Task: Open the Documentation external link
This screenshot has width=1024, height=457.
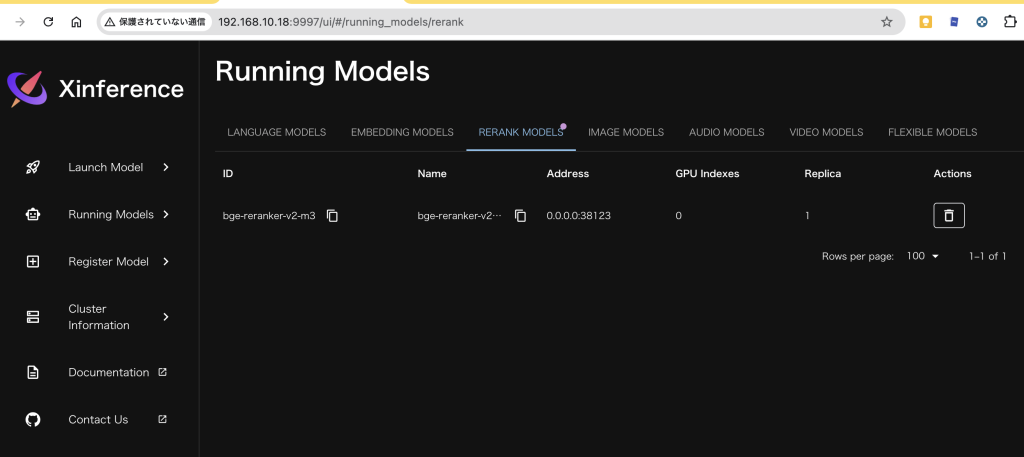Action: click(162, 372)
